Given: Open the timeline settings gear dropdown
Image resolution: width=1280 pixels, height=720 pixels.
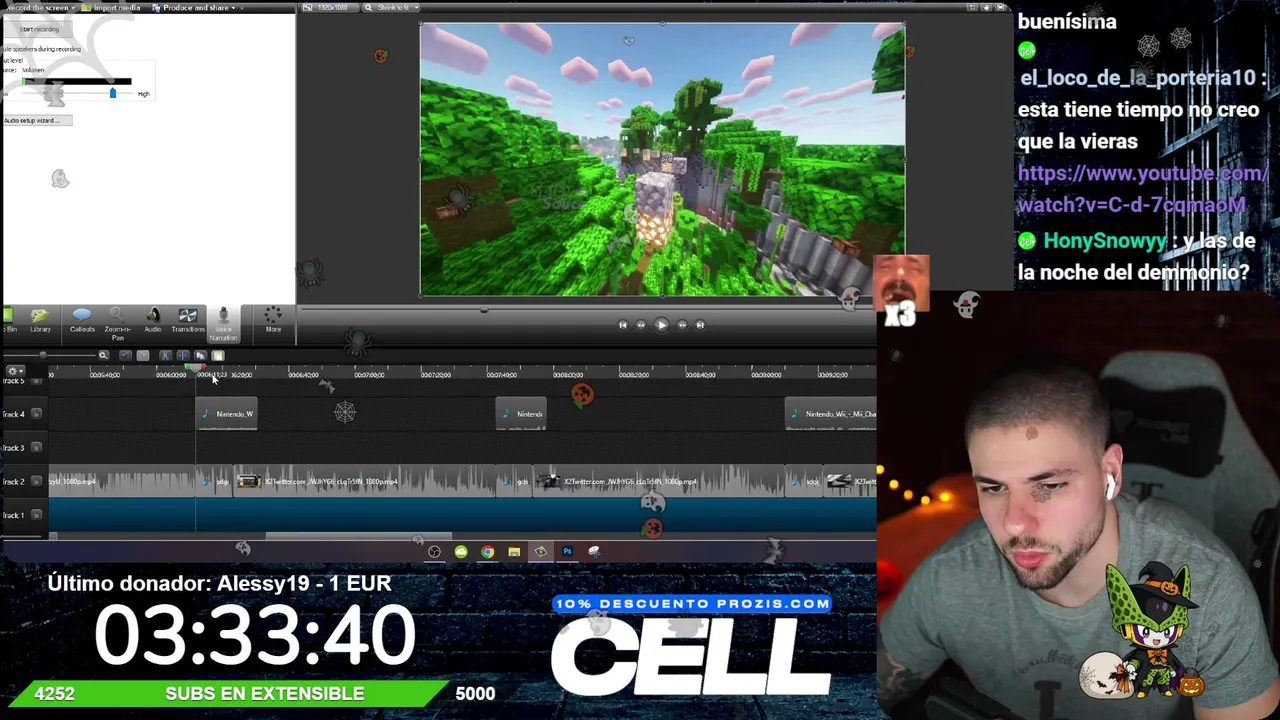Looking at the screenshot, I should (15, 371).
